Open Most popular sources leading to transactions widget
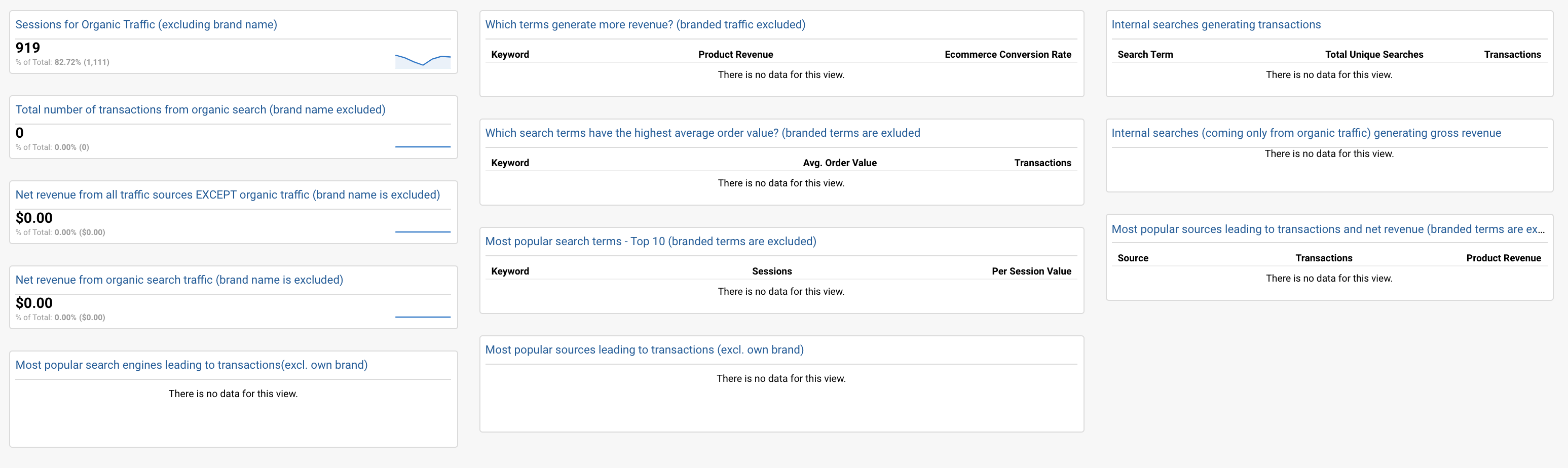The image size is (1568, 468). pyautogui.click(x=645, y=349)
